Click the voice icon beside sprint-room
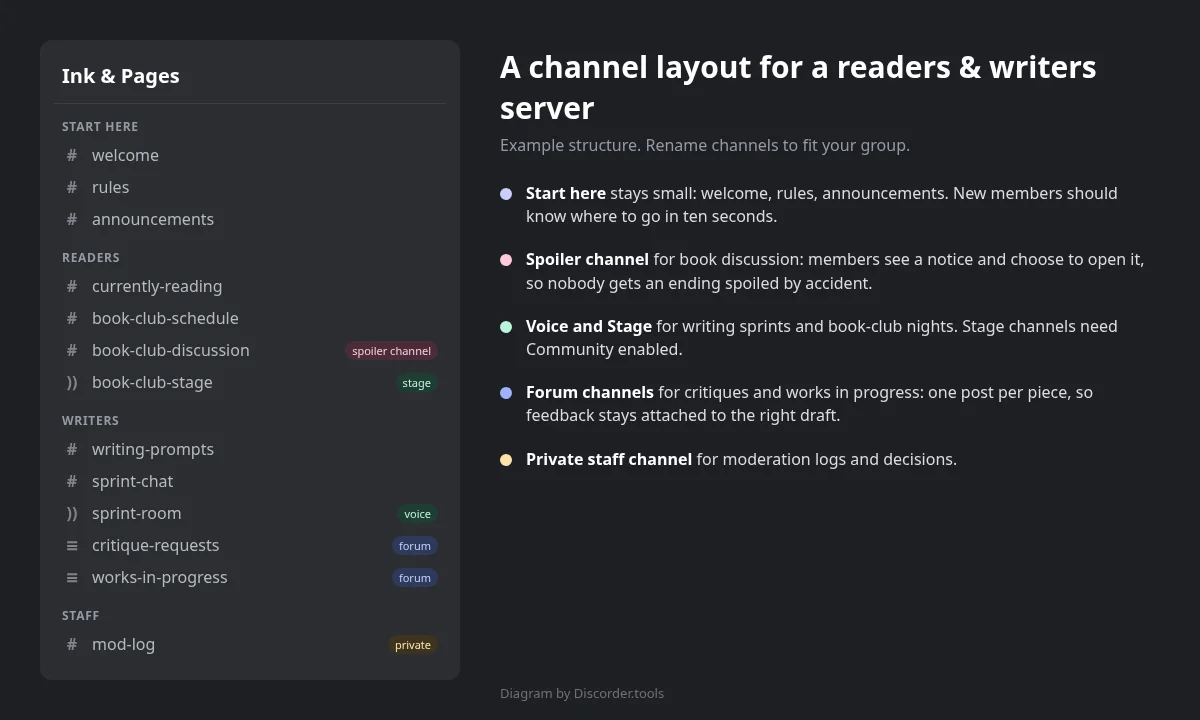The image size is (1200, 720). [x=72, y=513]
